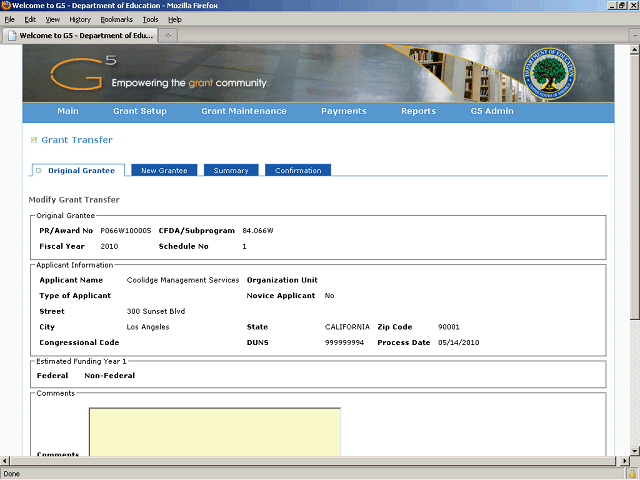Open the tab list dropdown arrow
640x480 pixels.
coord(634,36)
